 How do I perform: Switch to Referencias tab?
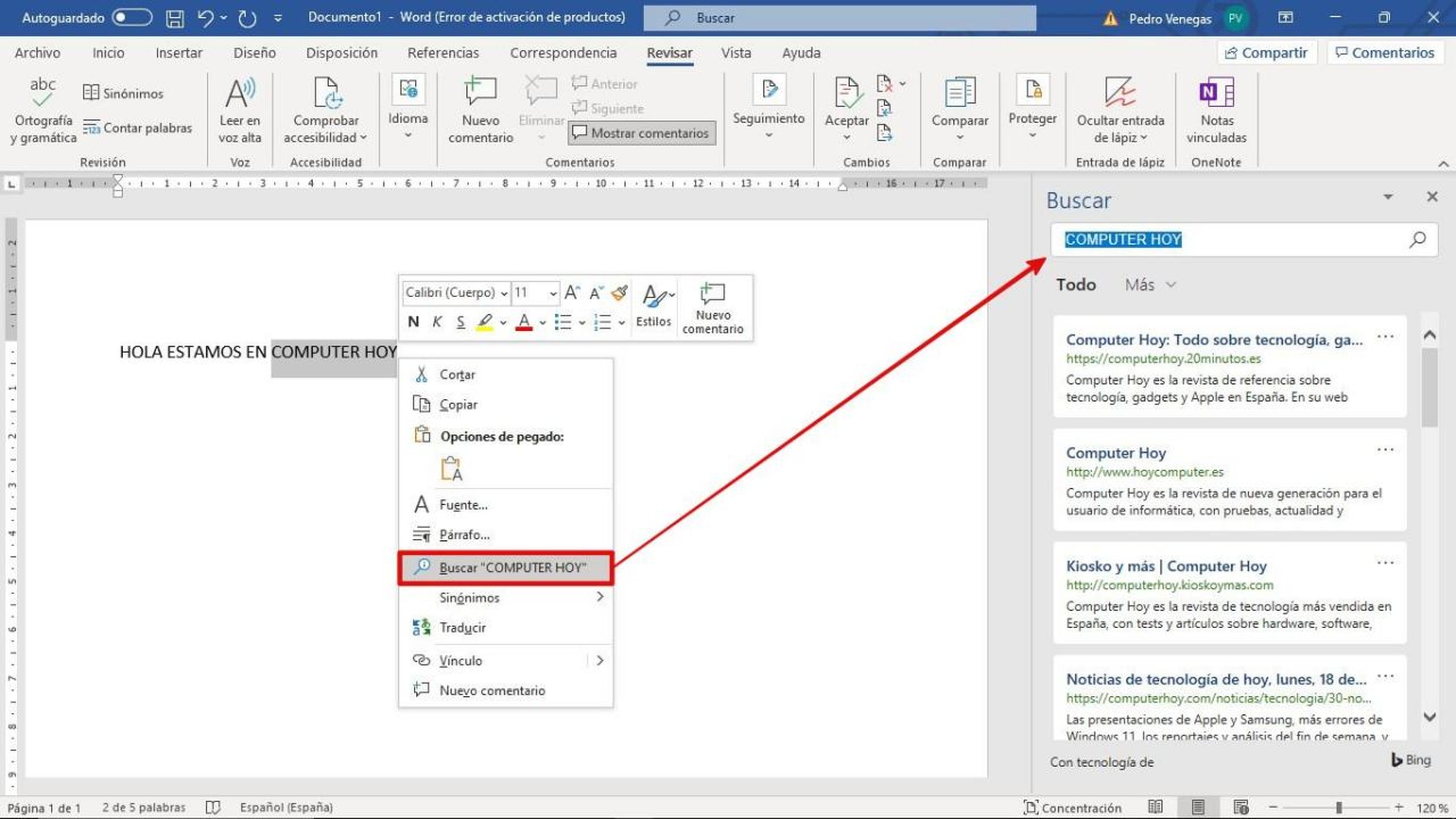point(442,53)
